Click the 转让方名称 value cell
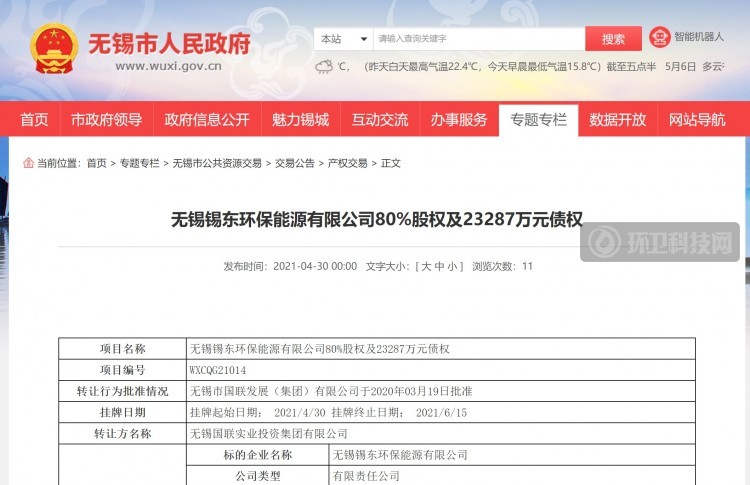This screenshot has width=750, height=485. coord(441,434)
